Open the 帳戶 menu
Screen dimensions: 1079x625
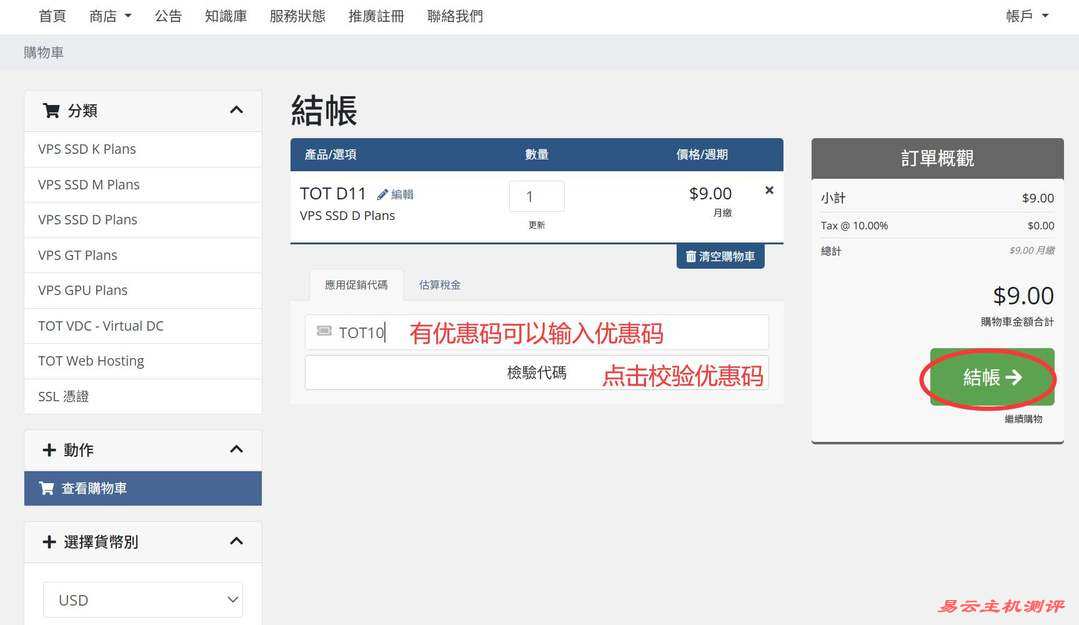pos(1023,15)
